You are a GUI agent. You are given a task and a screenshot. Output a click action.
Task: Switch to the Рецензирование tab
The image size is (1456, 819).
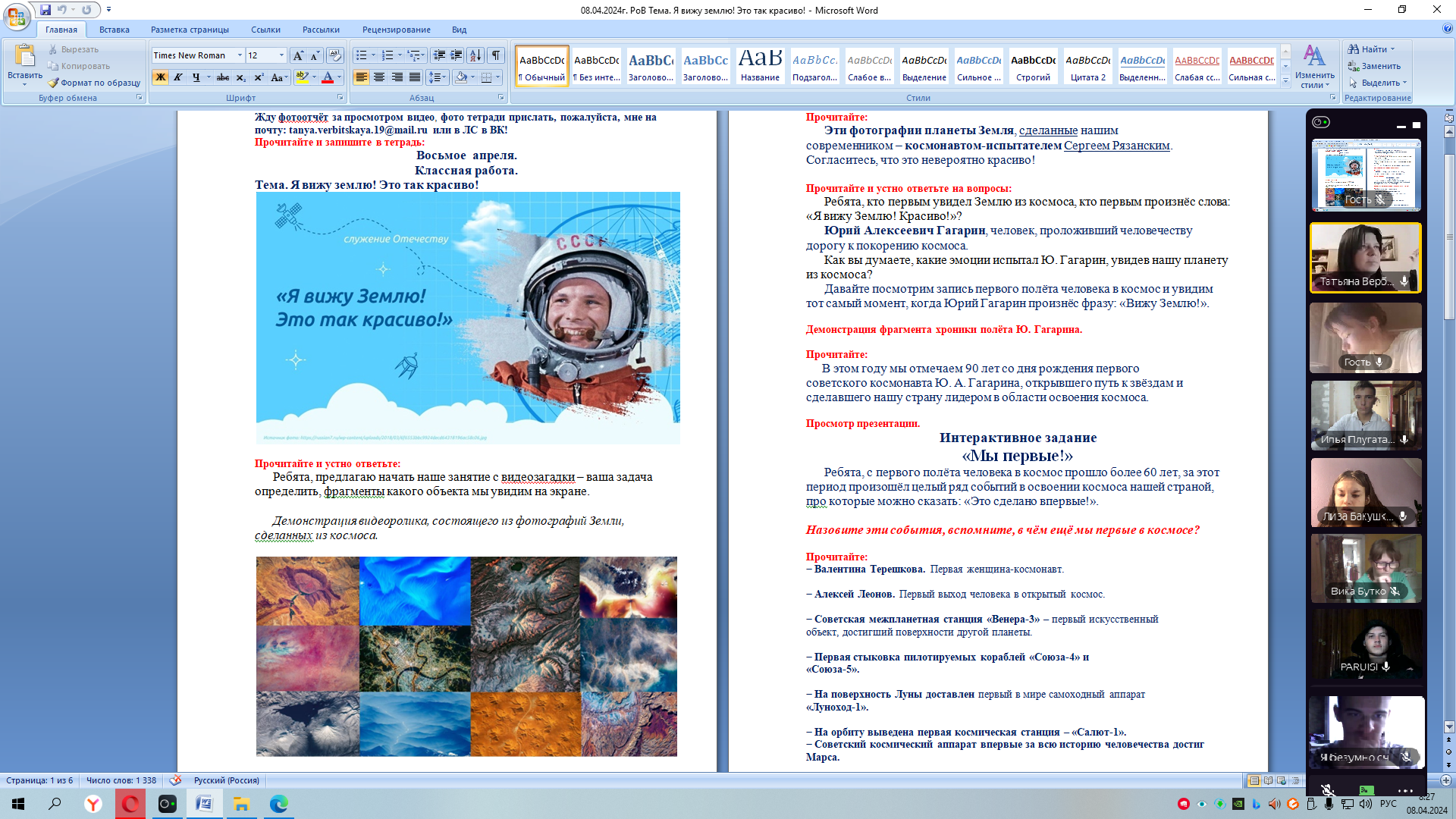tap(396, 30)
